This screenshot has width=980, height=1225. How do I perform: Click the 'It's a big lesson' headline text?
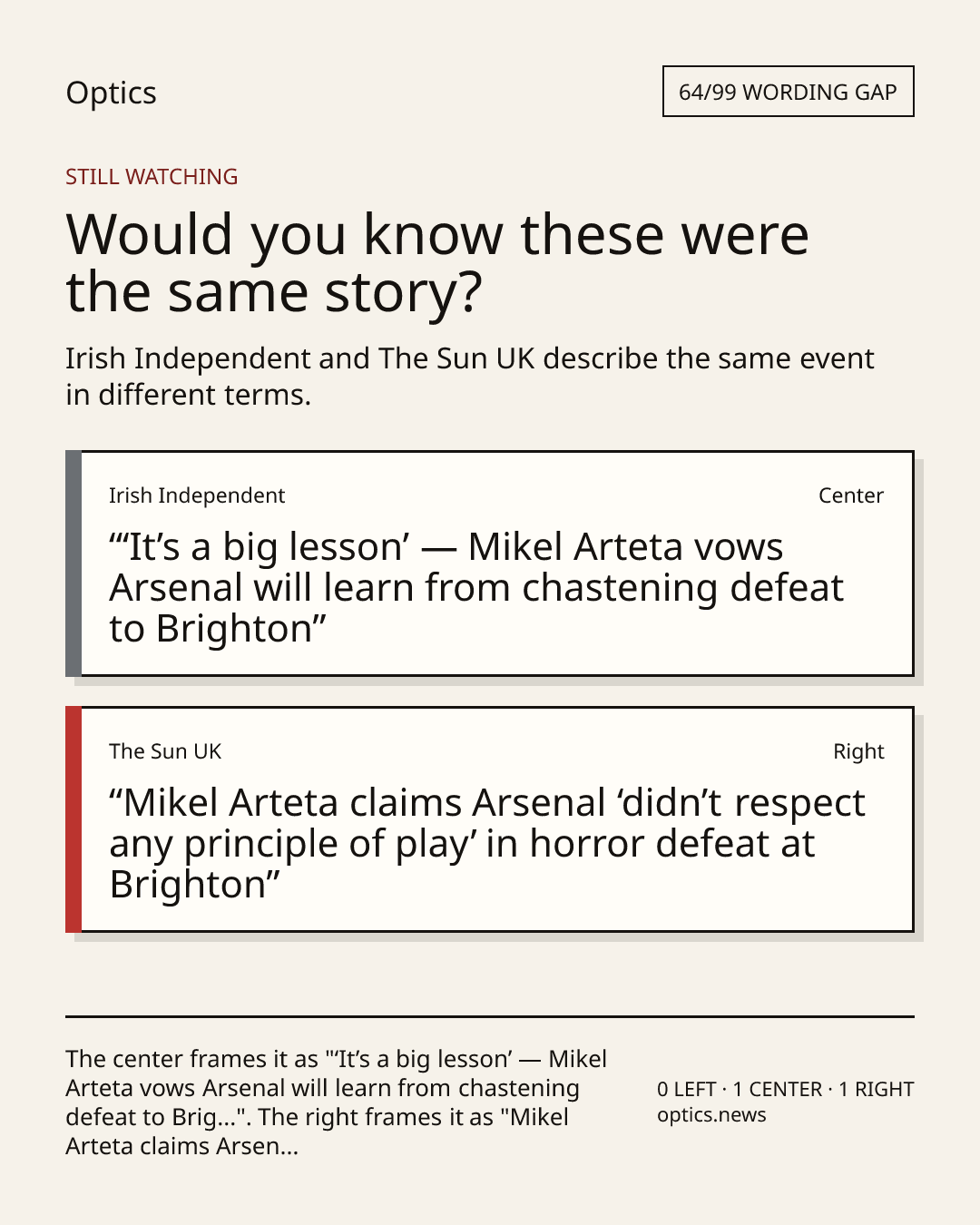tap(476, 588)
